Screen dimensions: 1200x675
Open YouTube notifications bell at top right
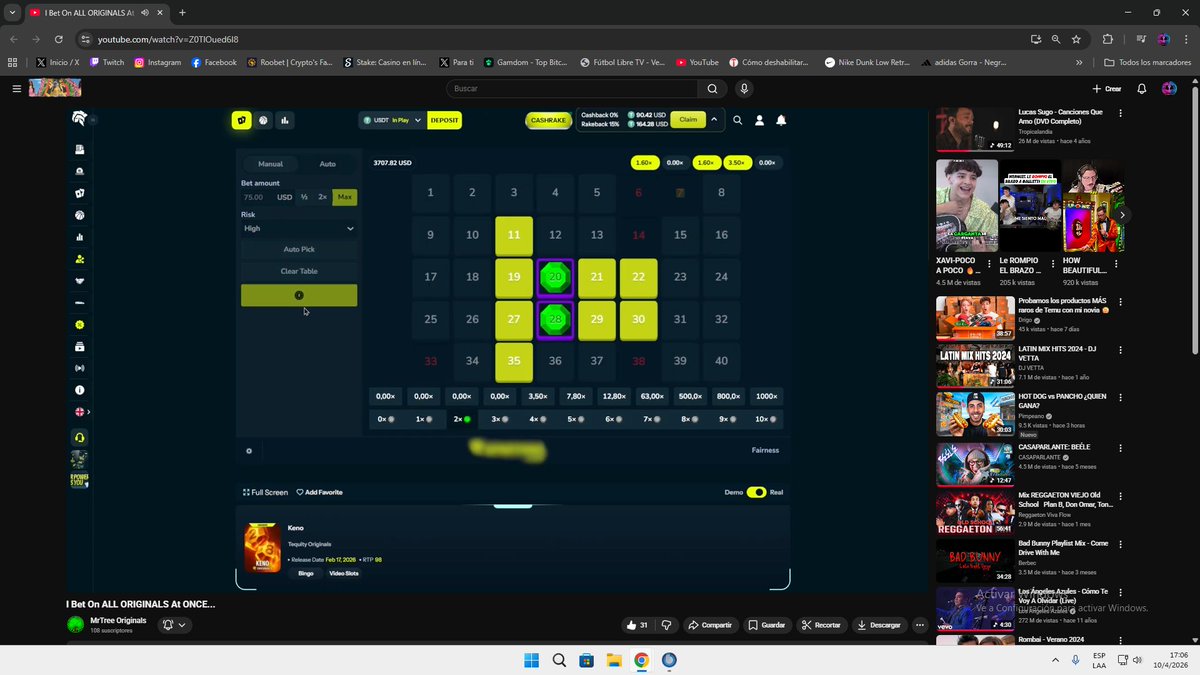click(1142, 89)
